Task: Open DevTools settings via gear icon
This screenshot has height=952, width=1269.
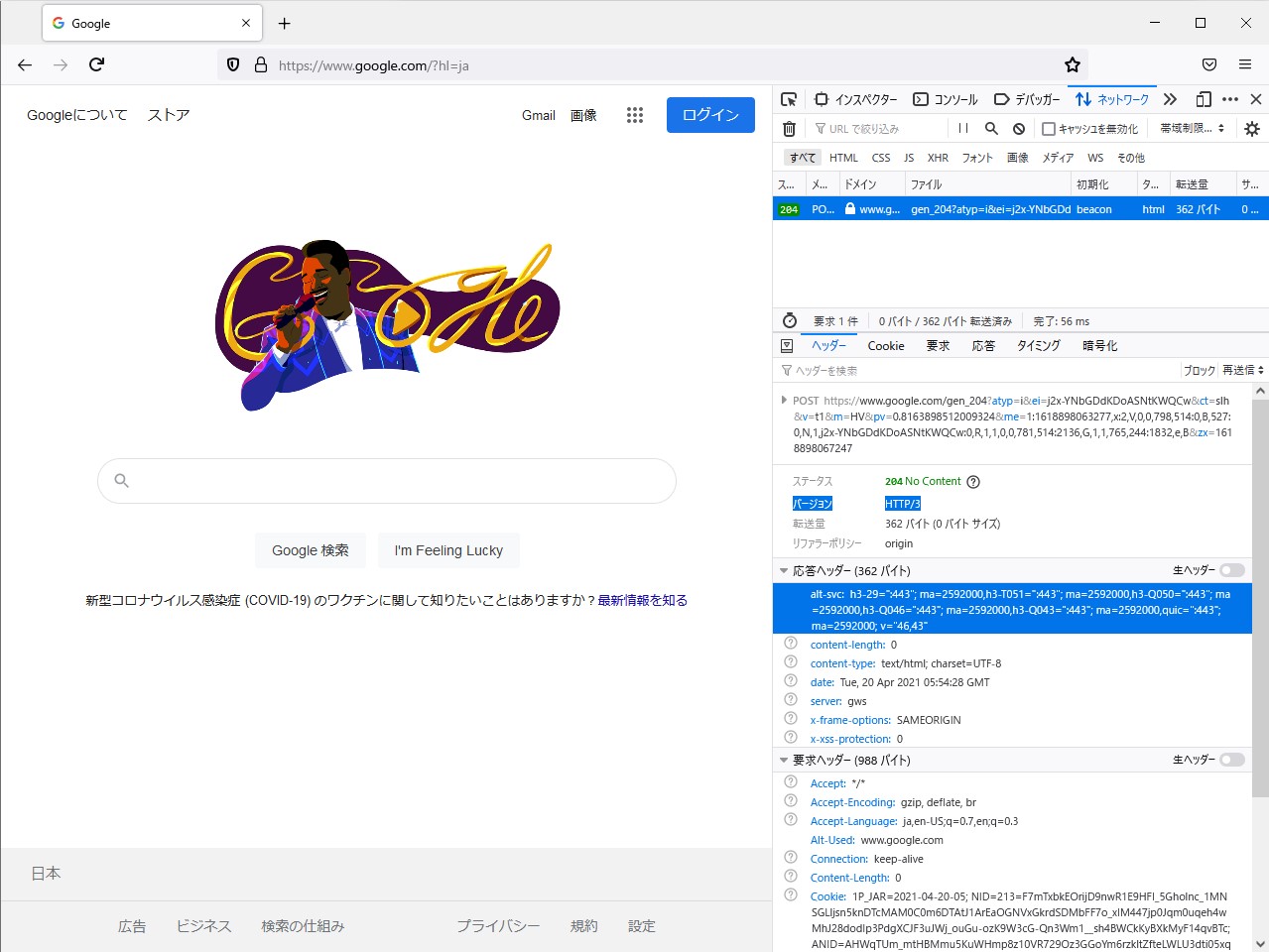Action: tap(1251, 128)
